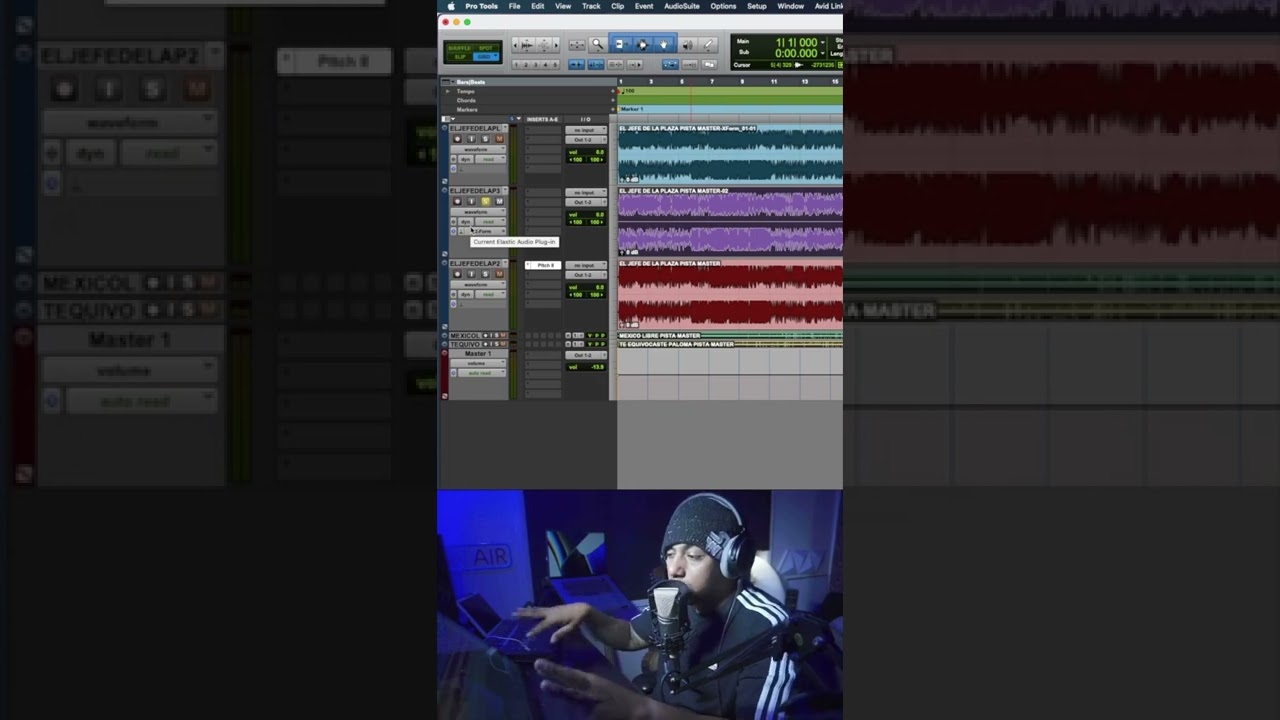Viewport: 1280px width, 720px height.
Task: Click the MIDI zoom icon
Action: click(543, 45)
